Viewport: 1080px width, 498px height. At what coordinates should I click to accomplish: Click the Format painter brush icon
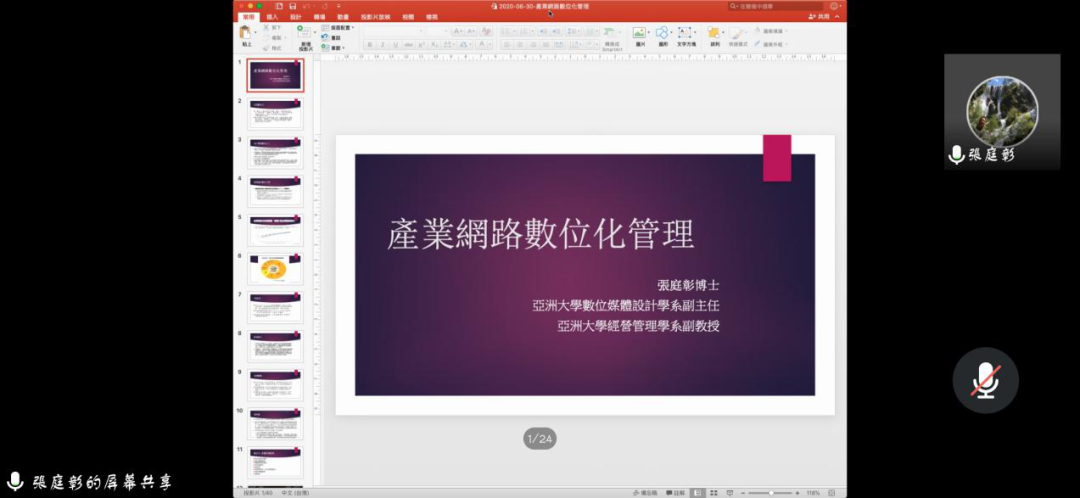[x=266, y=48]
